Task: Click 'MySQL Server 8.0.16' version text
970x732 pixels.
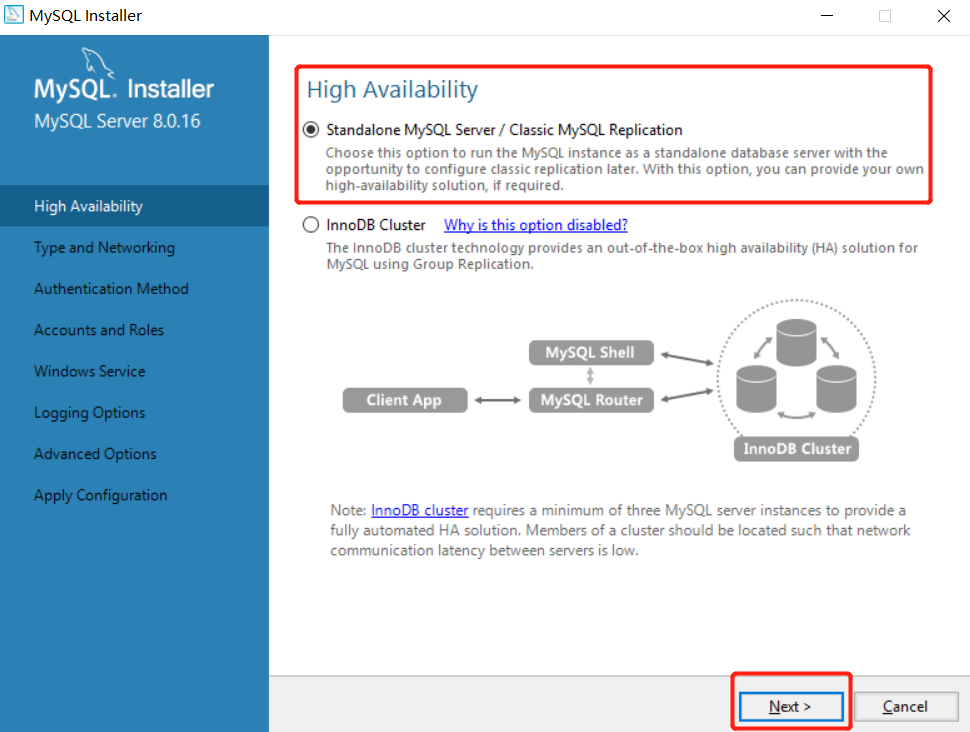Action: 117,121
